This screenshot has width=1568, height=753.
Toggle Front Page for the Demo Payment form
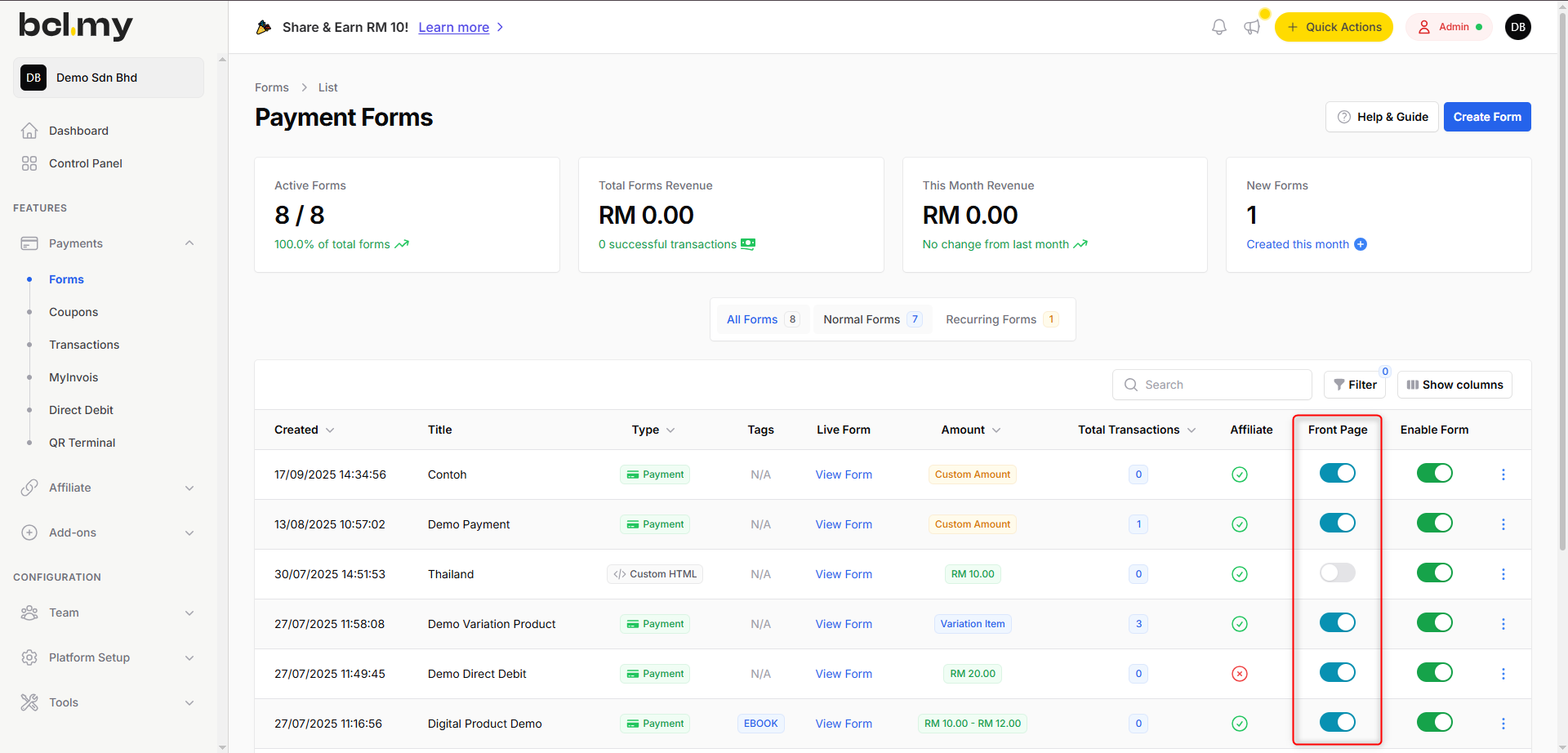tap(1338, 523)
